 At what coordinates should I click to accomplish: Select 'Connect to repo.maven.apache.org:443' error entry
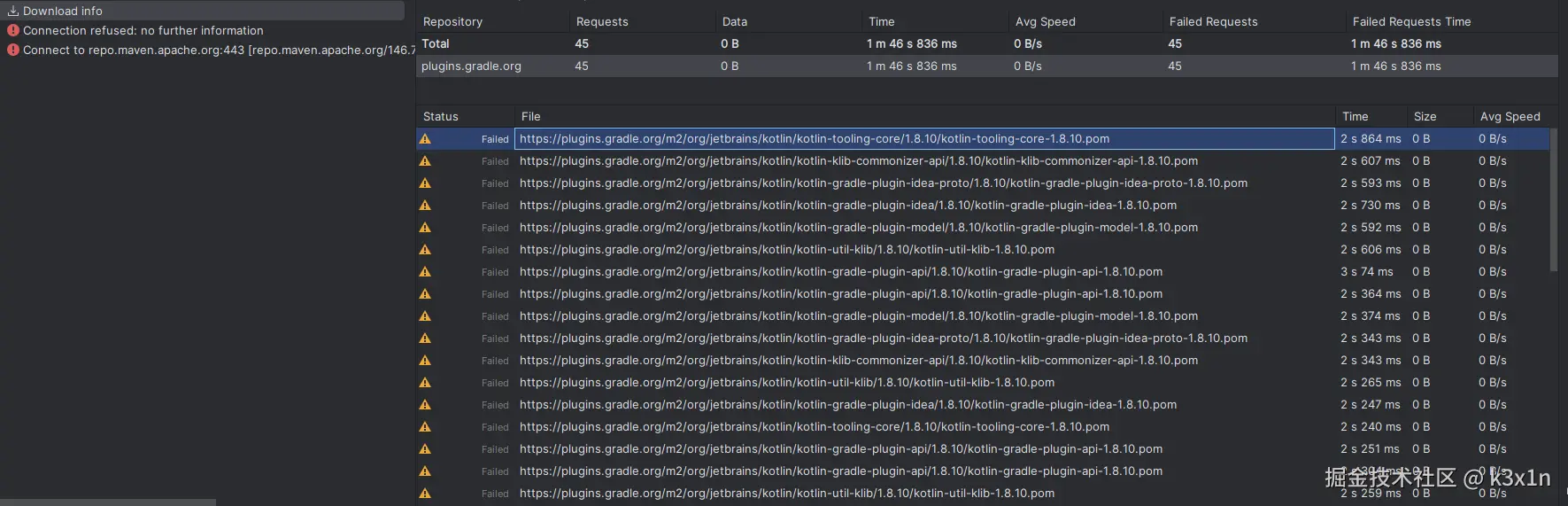pos(219,50)
